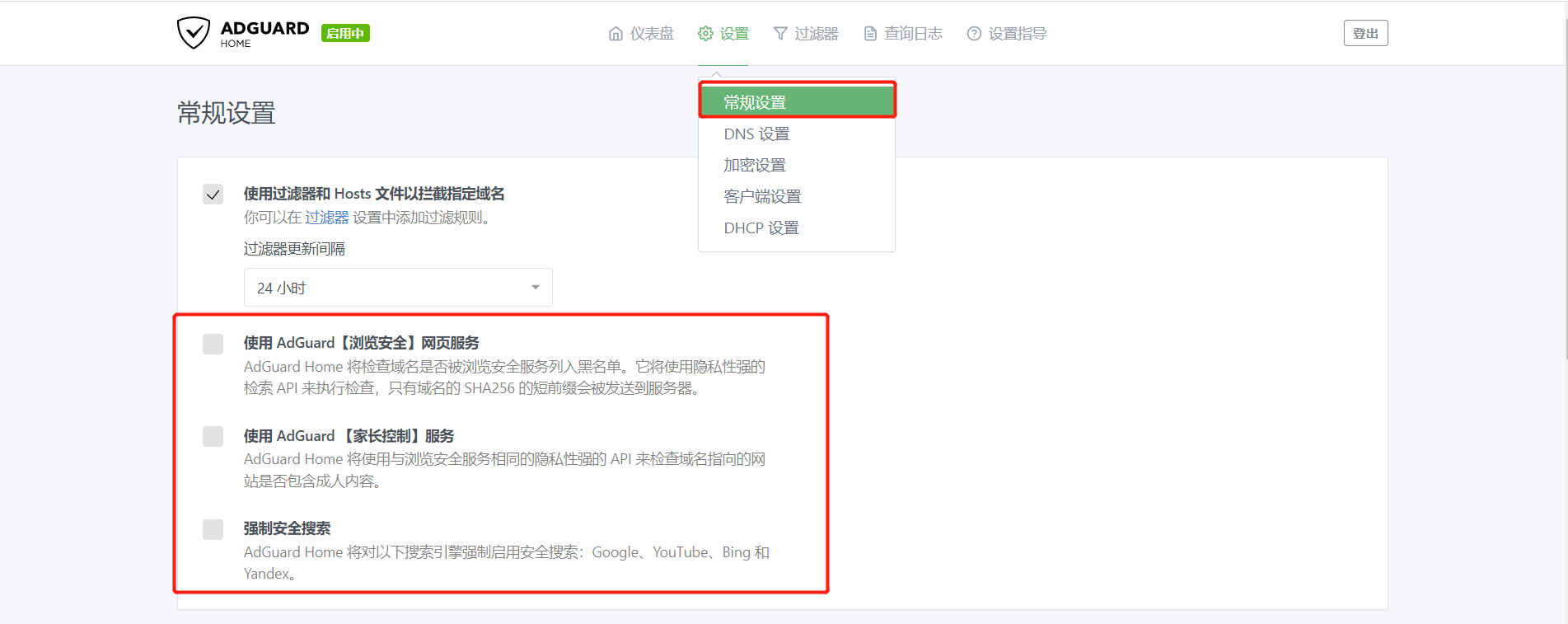This screenshot has width=1568, height=624.
Task: Click the 登出 logout button
Action: 1365,33
